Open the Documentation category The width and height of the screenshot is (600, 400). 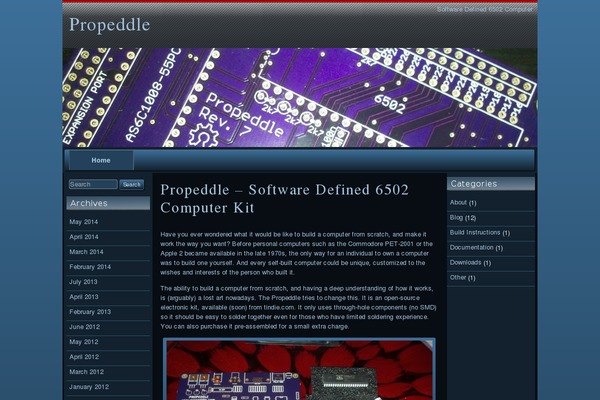pos(471,247)
